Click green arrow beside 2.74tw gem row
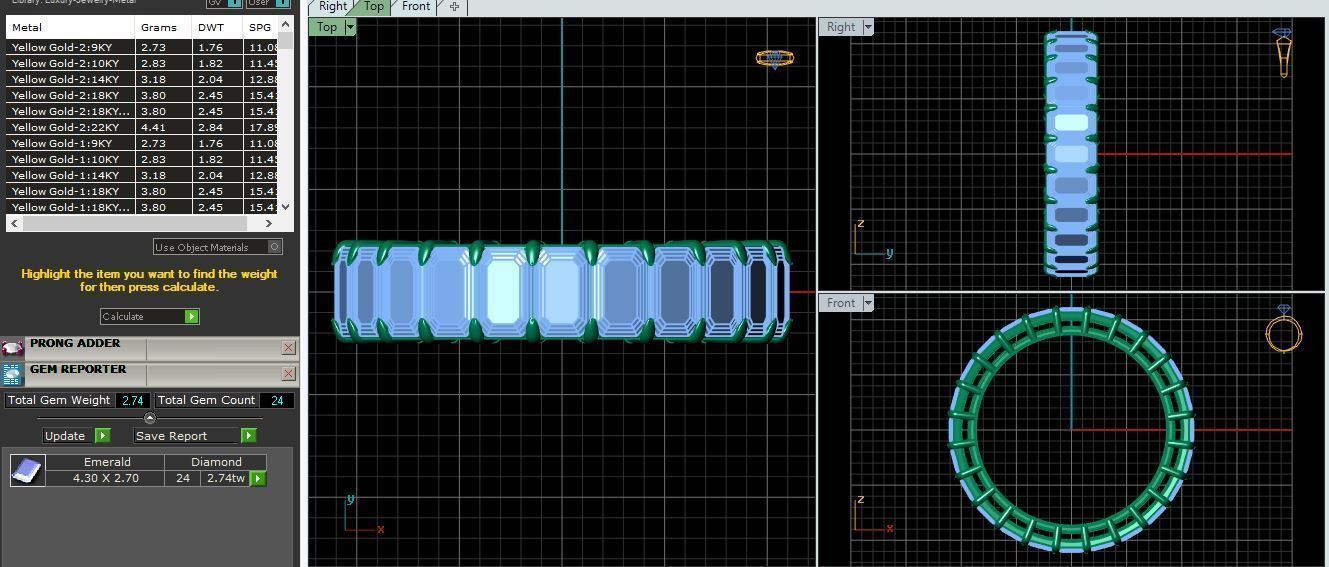The image size is (1329, 567). tap(258, 479)
